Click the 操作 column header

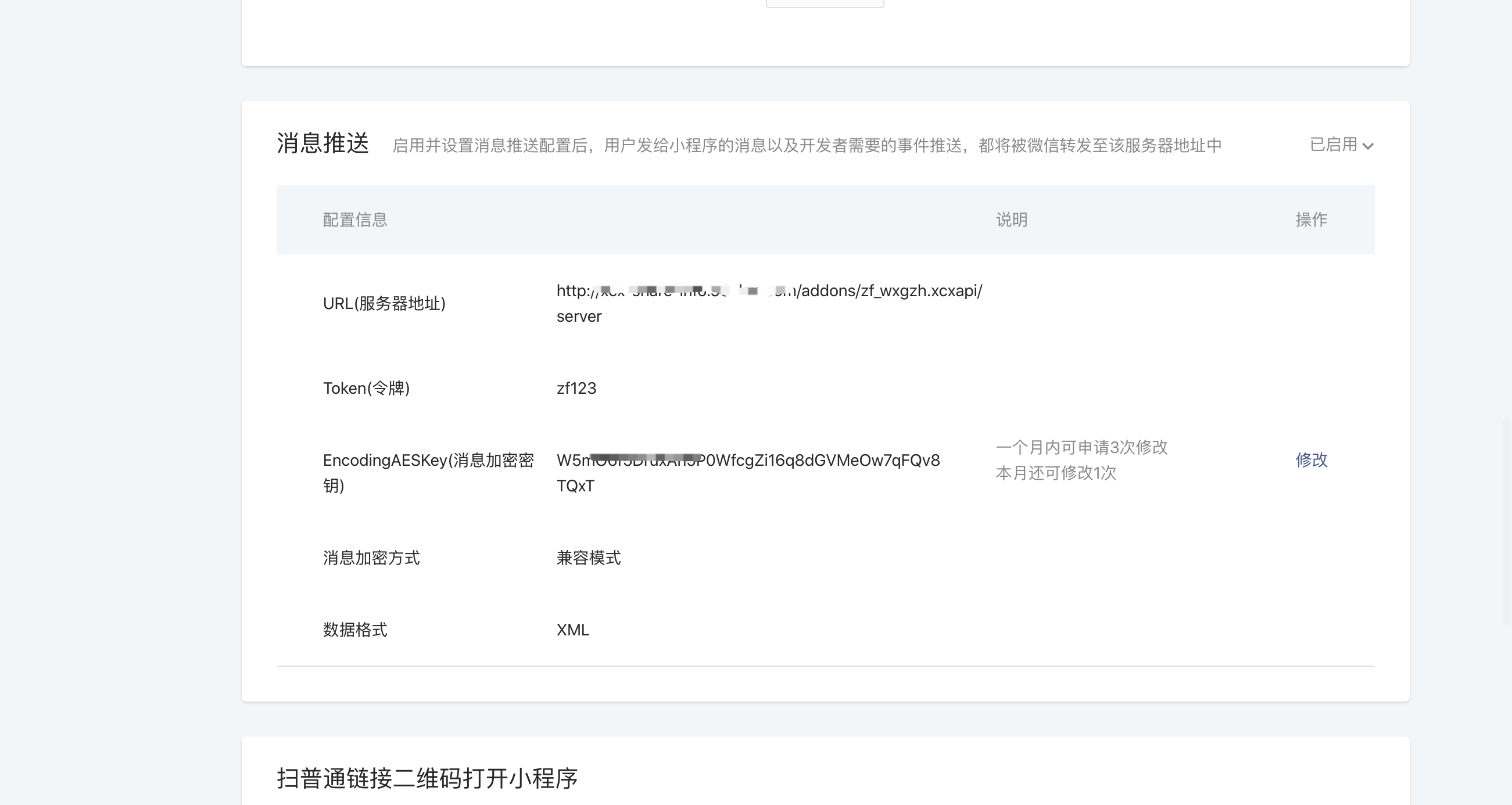[1311, 220]
